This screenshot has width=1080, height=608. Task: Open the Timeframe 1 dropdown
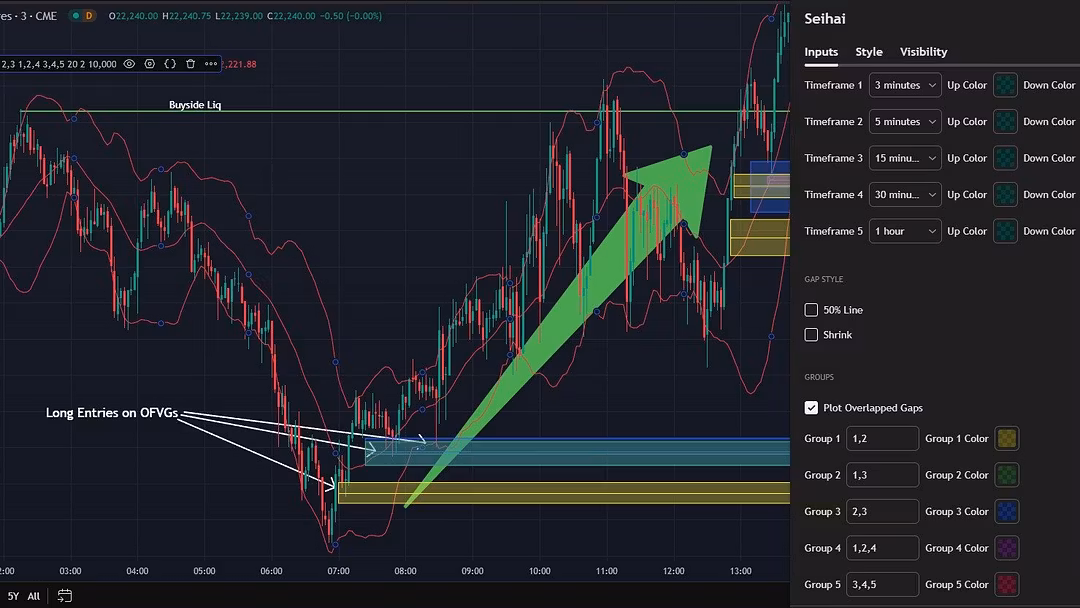(x=905, y=85)
